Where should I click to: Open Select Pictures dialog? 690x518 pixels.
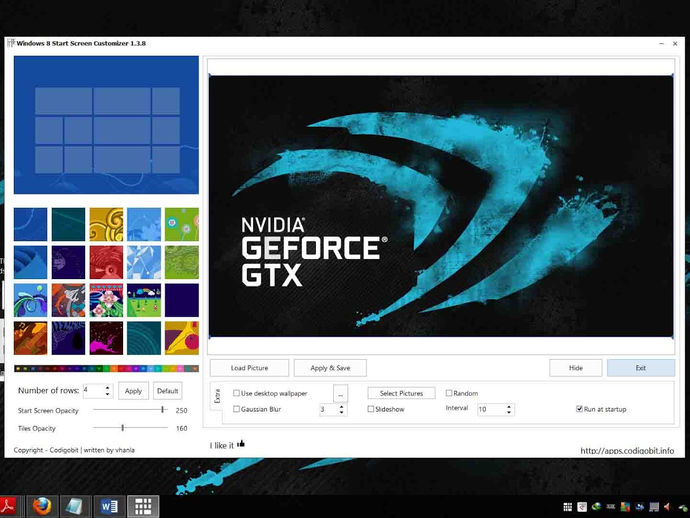coord(401,393)
